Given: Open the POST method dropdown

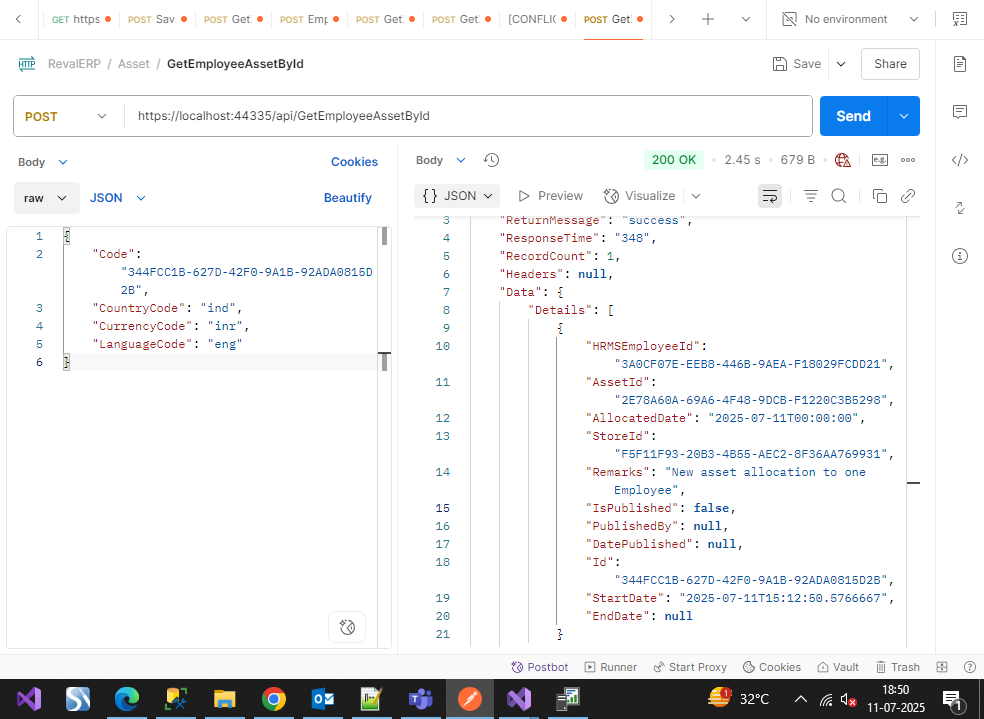Looking at the screenshot, I should tap(66, 116).
